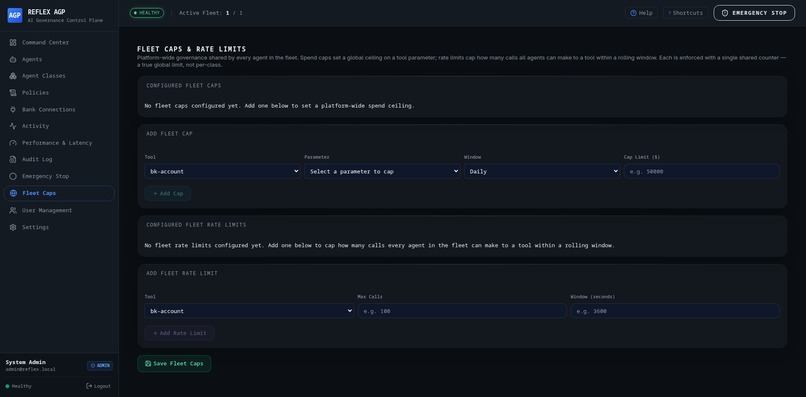Screen dimensions: 806x397
Task: Click the Add Fleet Rate Limit title
Action: coord(182,273)
